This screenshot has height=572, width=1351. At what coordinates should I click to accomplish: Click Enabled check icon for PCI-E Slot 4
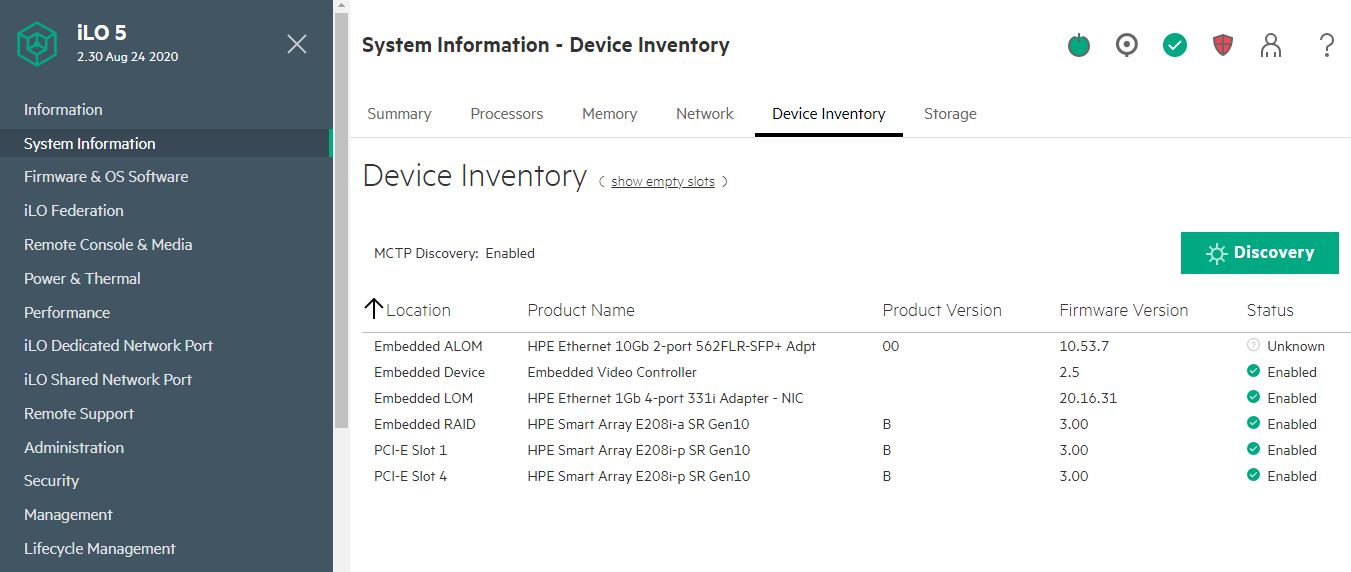point(1253,475)
